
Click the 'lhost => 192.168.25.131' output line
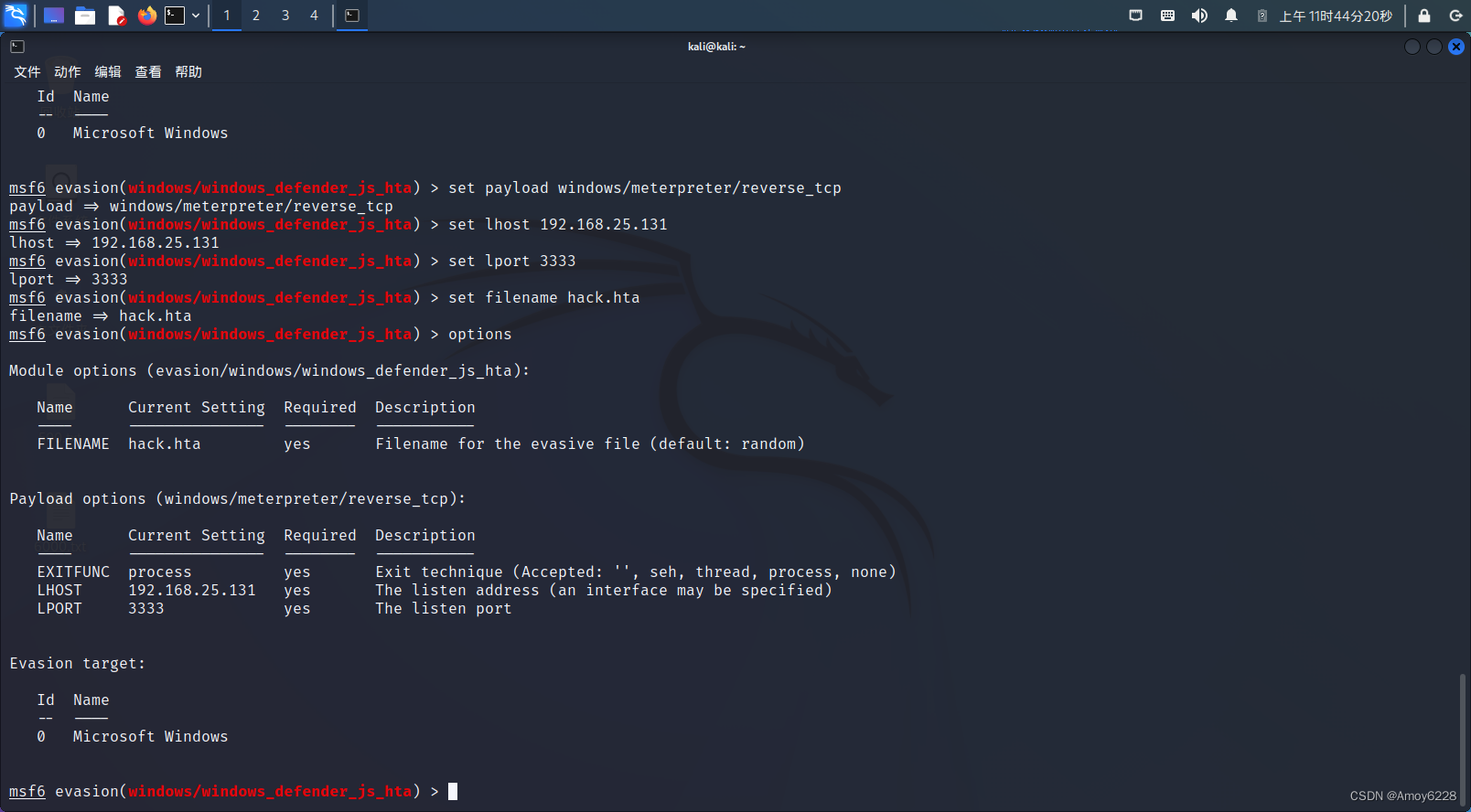[114, 243]
